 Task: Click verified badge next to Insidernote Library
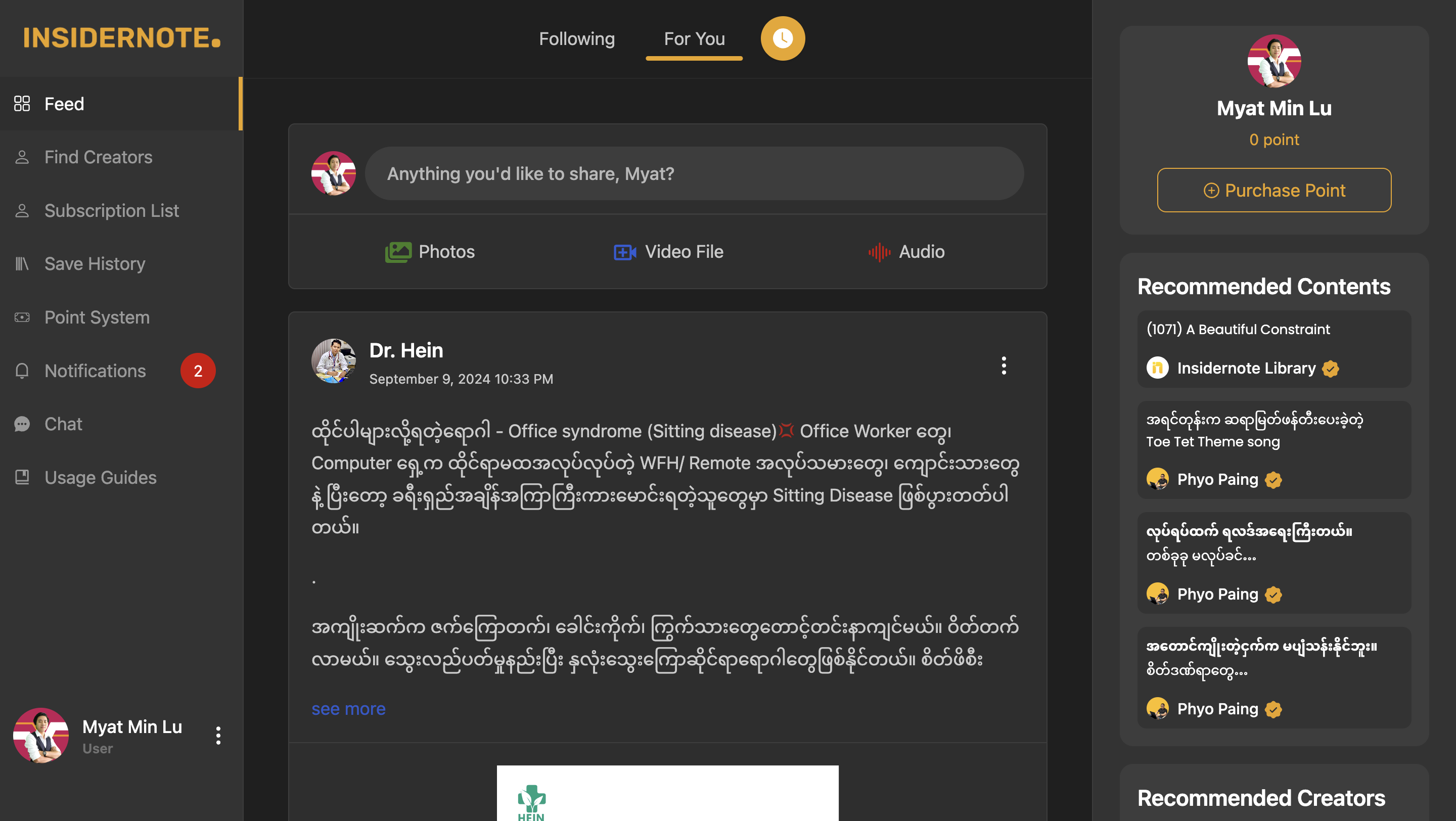point(1330,369)
